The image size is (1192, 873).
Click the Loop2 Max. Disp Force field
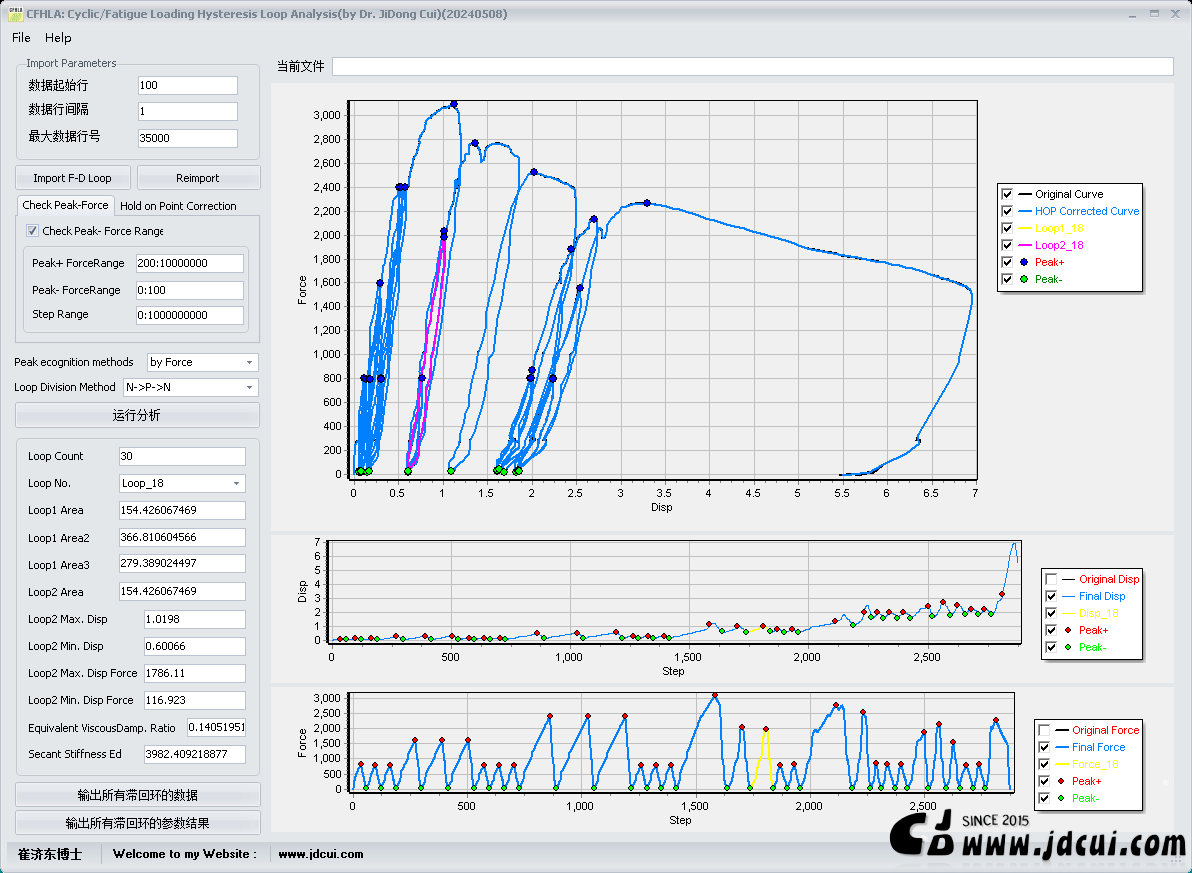click(195, 674)
